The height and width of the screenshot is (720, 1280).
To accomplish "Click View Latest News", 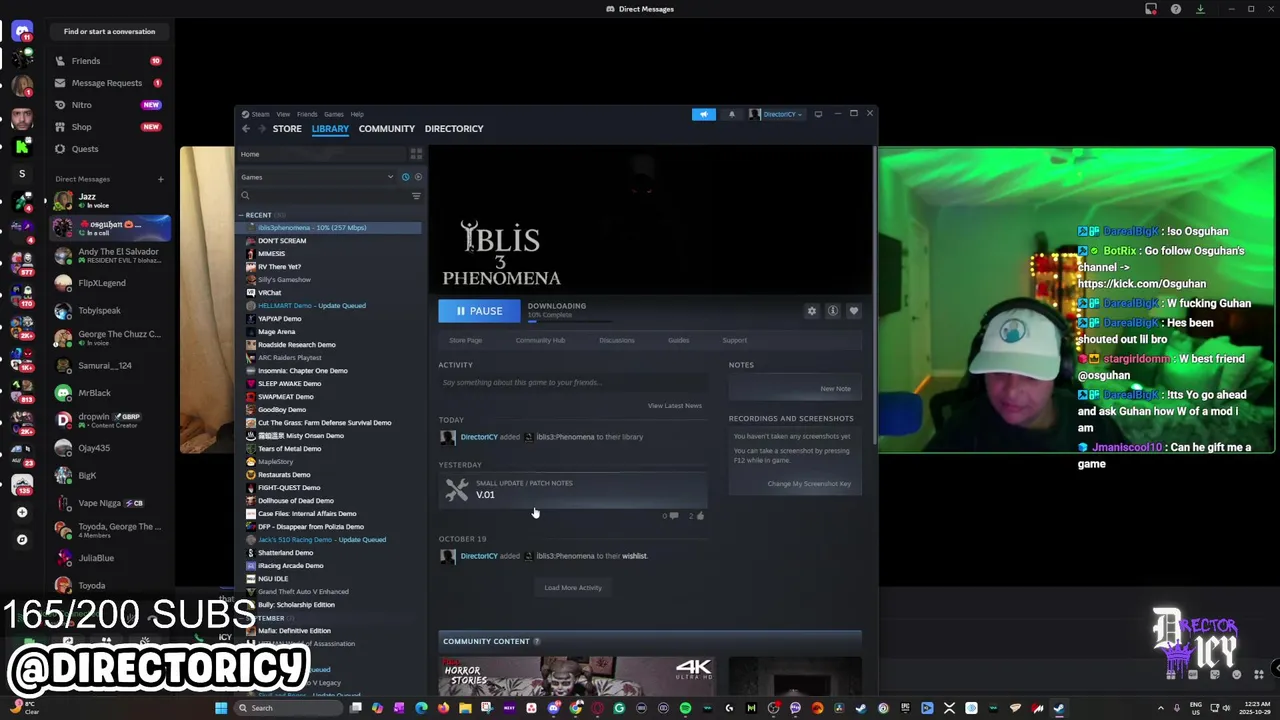I will pos(675,406).
